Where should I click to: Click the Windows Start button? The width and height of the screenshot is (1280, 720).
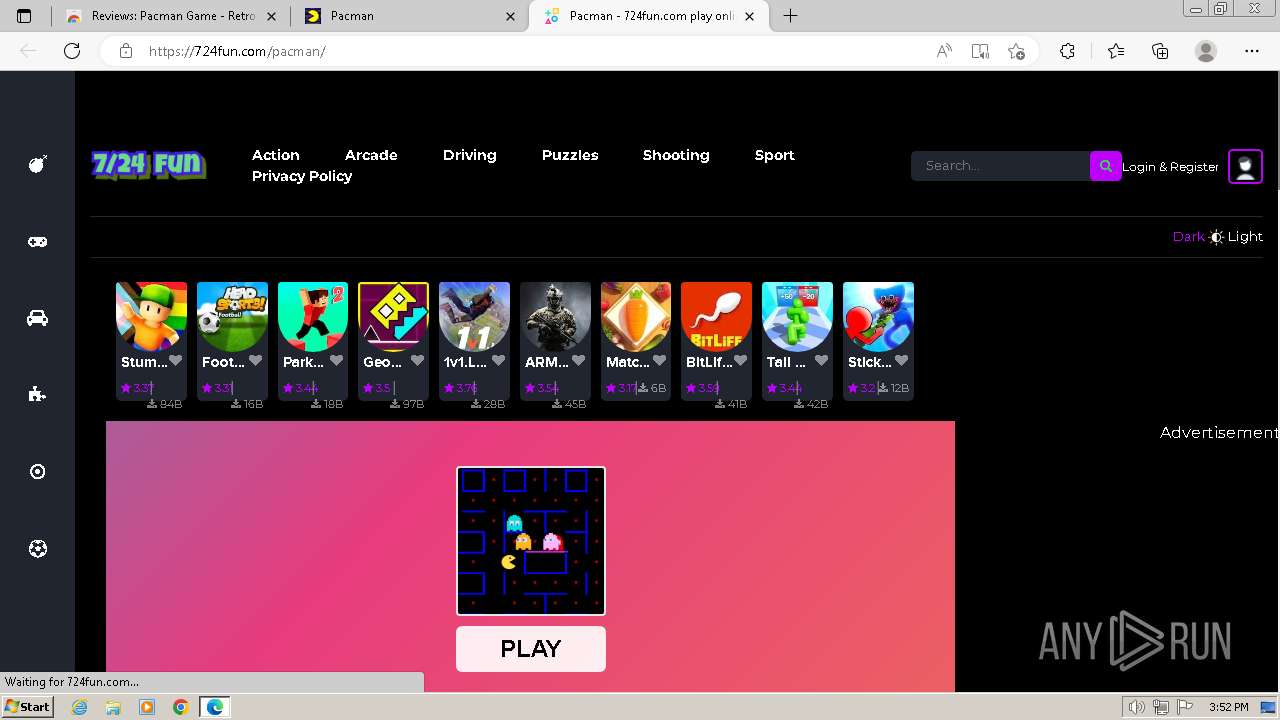pyautogui.click(x=27, y=707)
